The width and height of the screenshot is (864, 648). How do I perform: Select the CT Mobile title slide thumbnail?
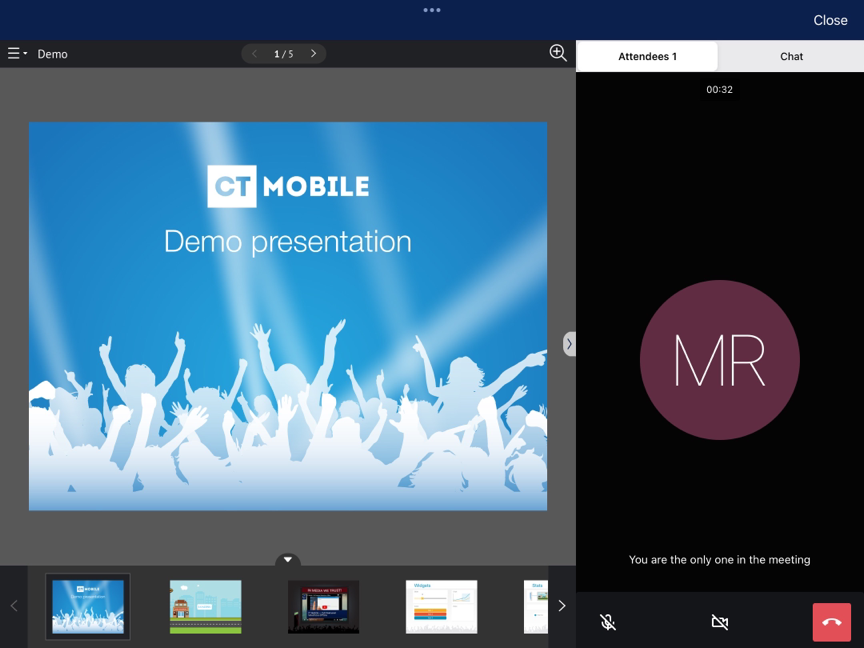pos(88,606)
